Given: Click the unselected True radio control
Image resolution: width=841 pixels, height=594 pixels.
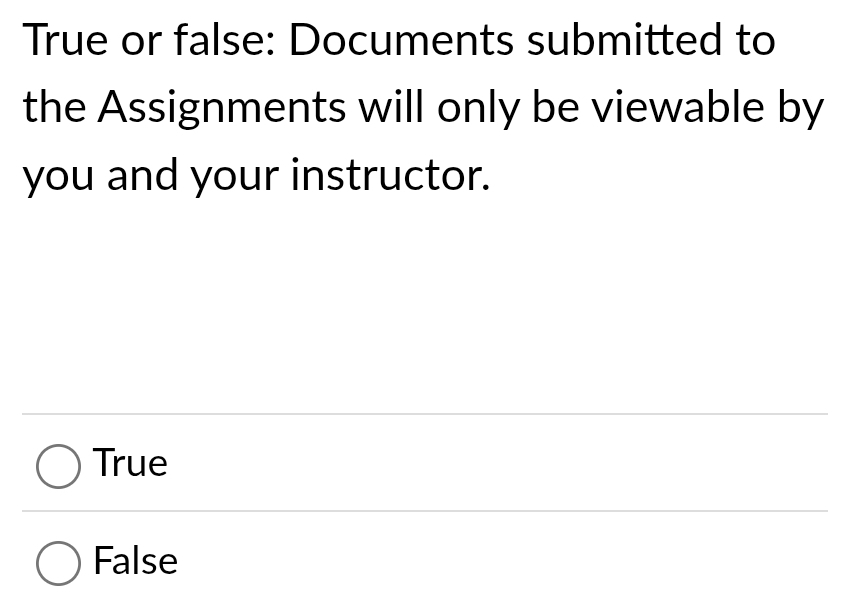Looking at the screenshot, I should pos(58,465).
